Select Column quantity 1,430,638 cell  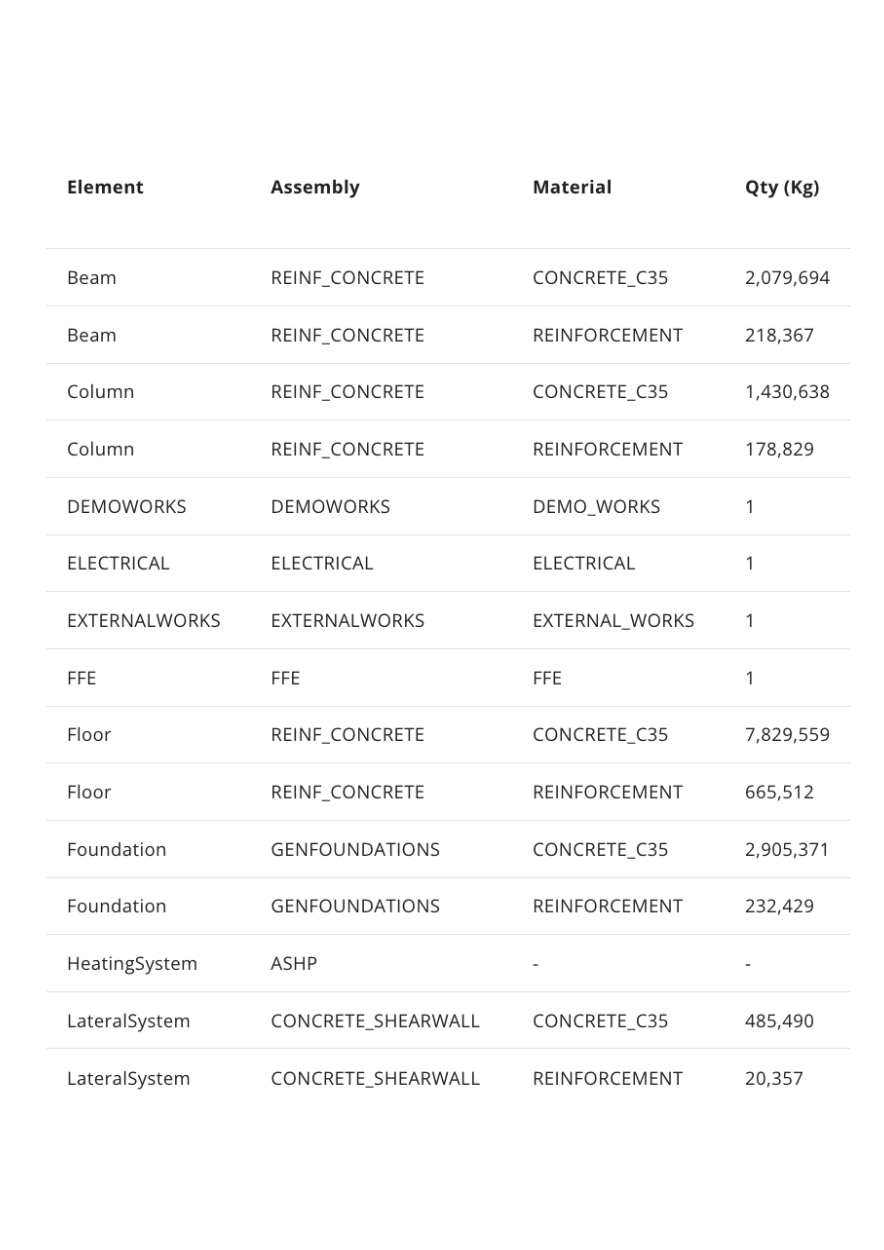[x=787, y=392]
